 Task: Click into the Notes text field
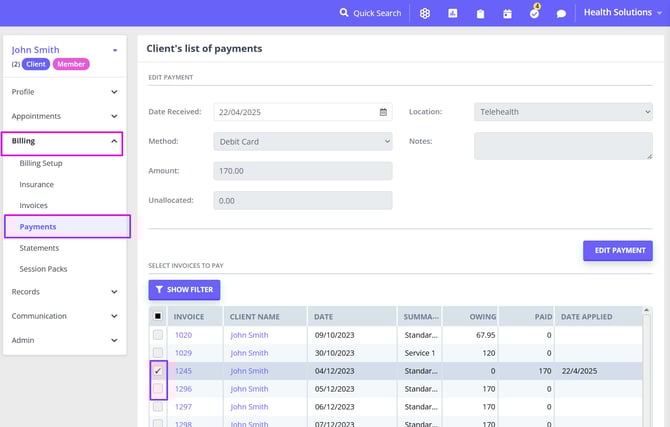pos(563,146)
